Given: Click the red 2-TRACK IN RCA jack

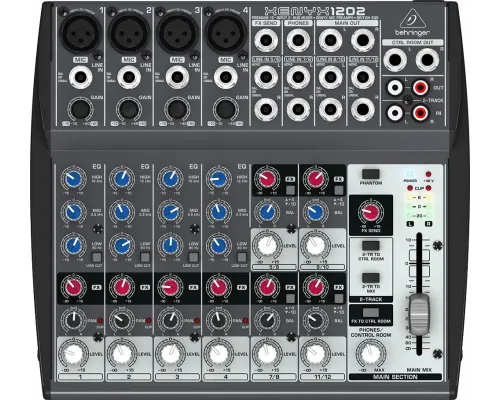Looking at the screenshot, I should 420,113.
